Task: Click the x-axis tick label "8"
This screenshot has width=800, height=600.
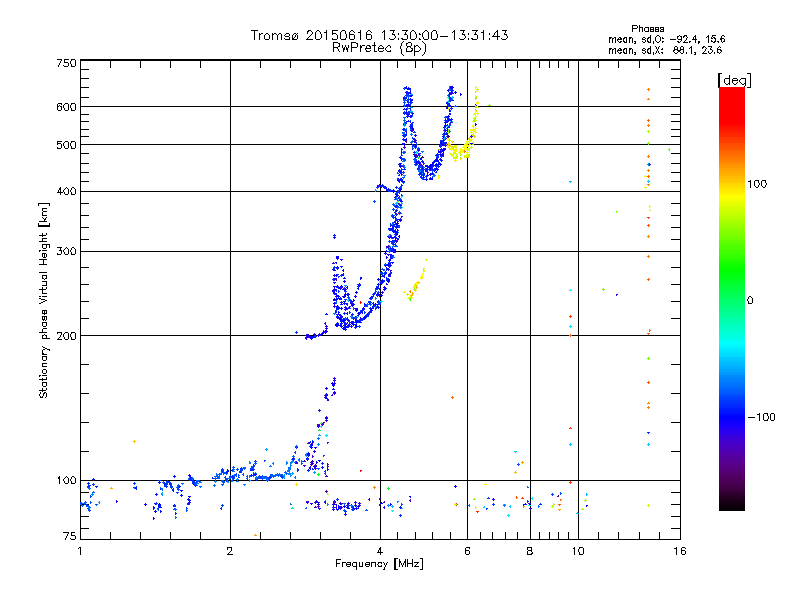Action: 530,551
